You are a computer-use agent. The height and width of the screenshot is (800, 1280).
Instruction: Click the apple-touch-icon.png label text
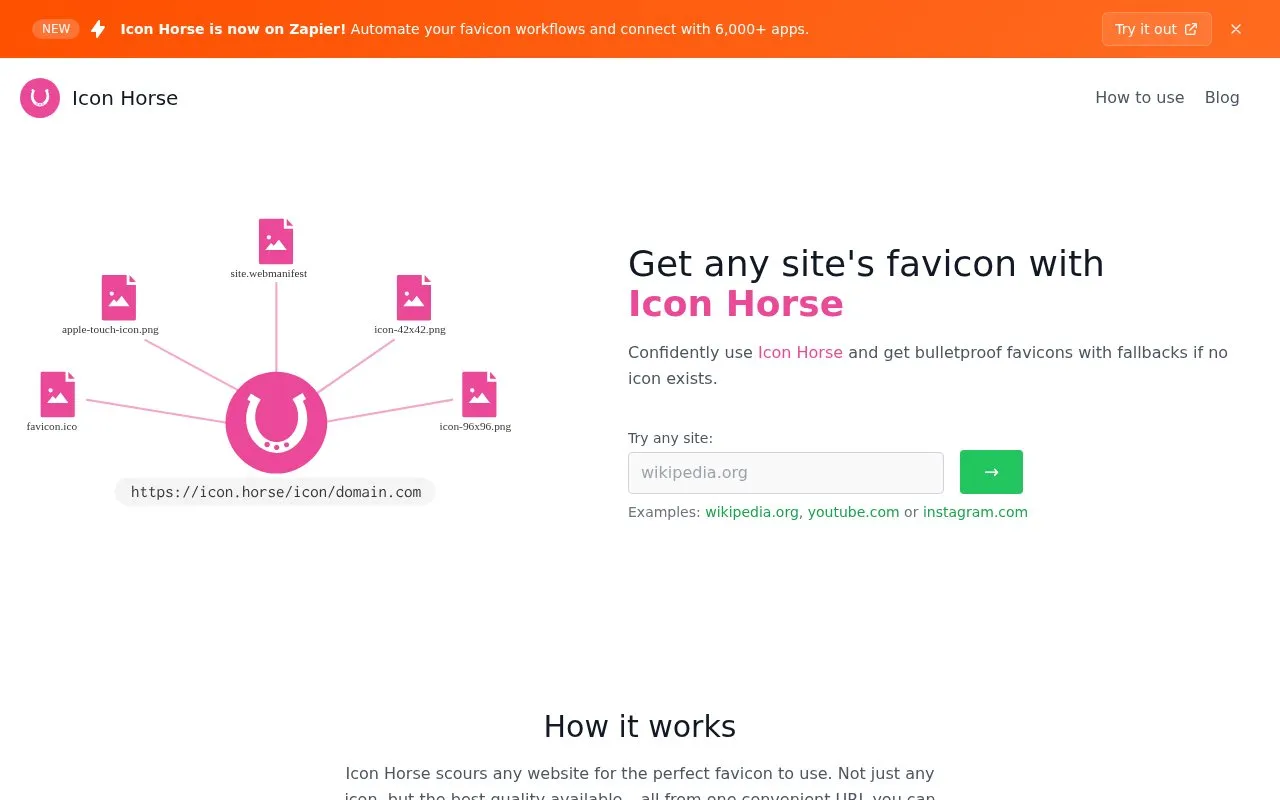pyautogui.click(x=110, y=329)
